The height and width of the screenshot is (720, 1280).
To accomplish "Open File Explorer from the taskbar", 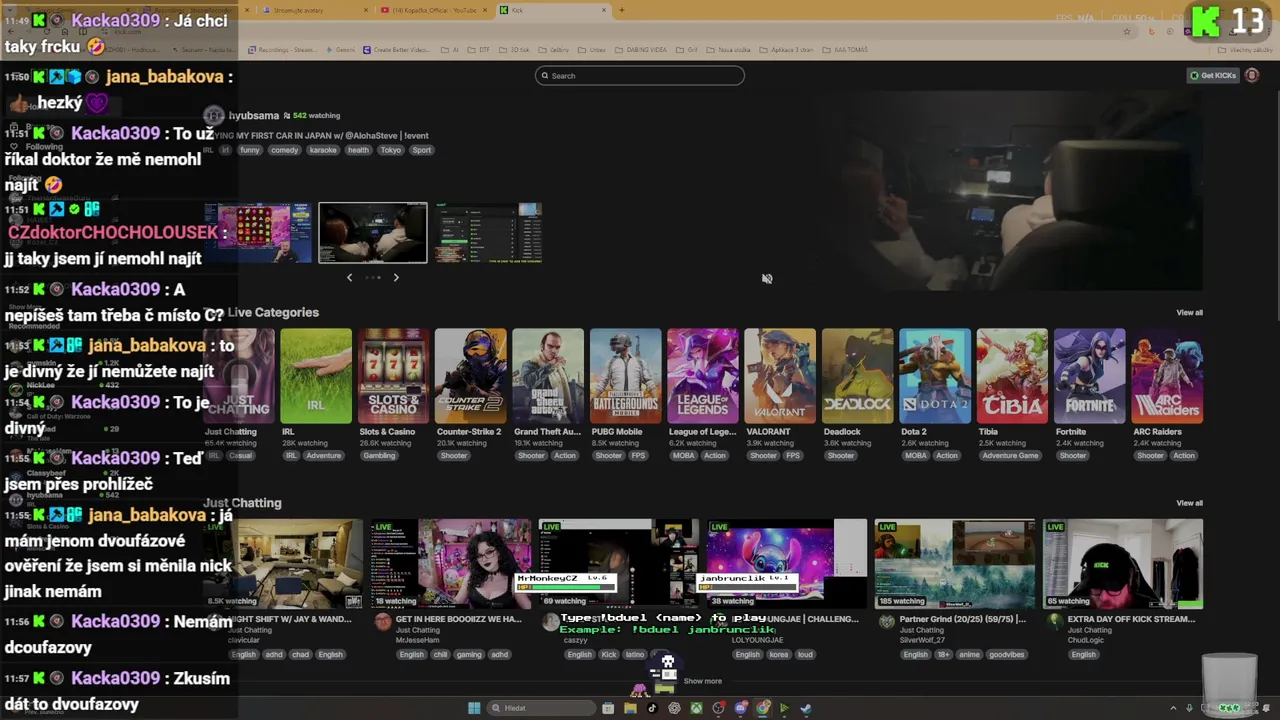I will pos(630,708).
